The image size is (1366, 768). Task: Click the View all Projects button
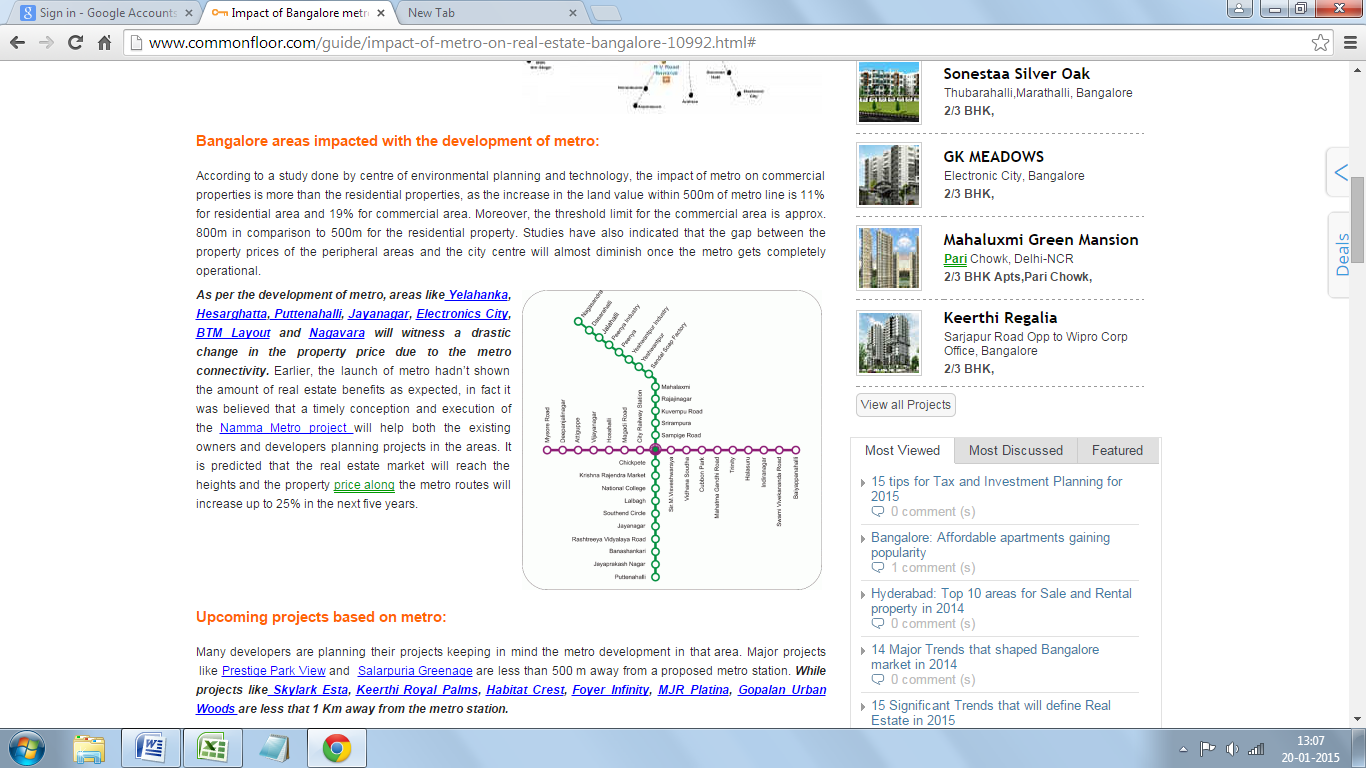tap(906, 405)
